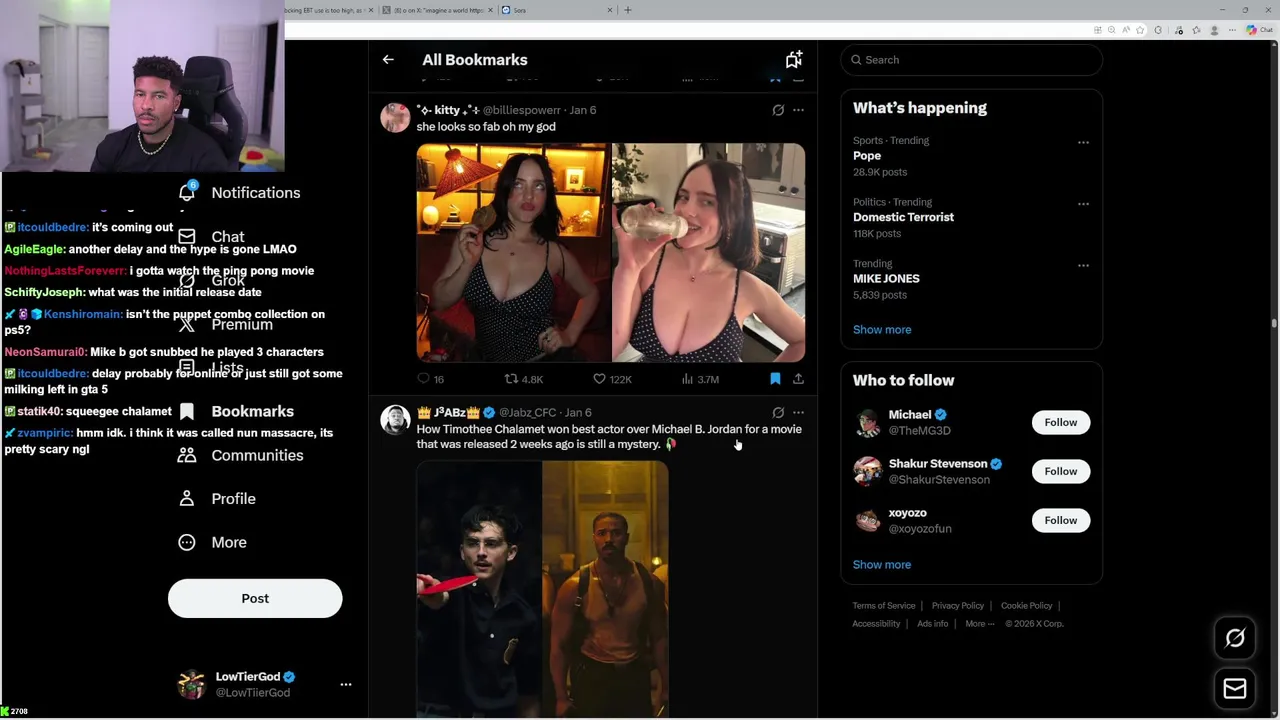Image resolution: width=1280 pixels, height=720 pixels.
Task: Click the @billiespowerr handle
Action: pos(522,110)
